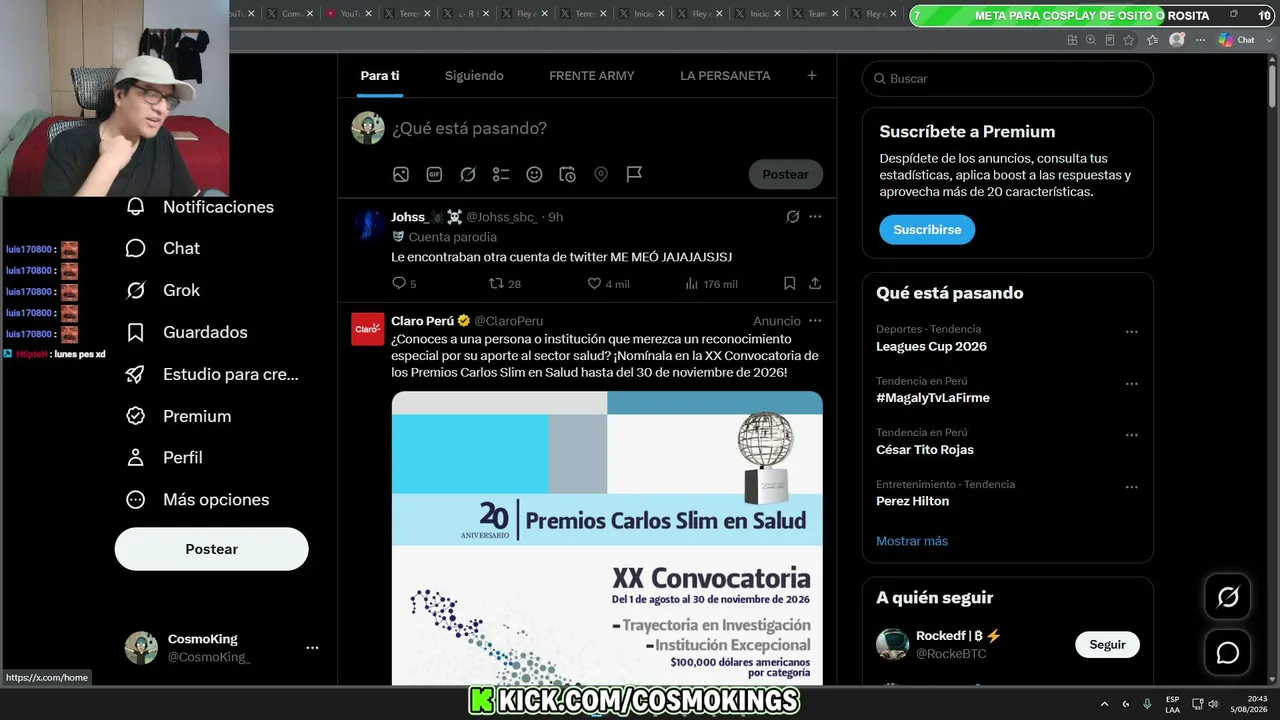Add a GIF to the post
1280x720 pixels.
[x=434, y=174]
